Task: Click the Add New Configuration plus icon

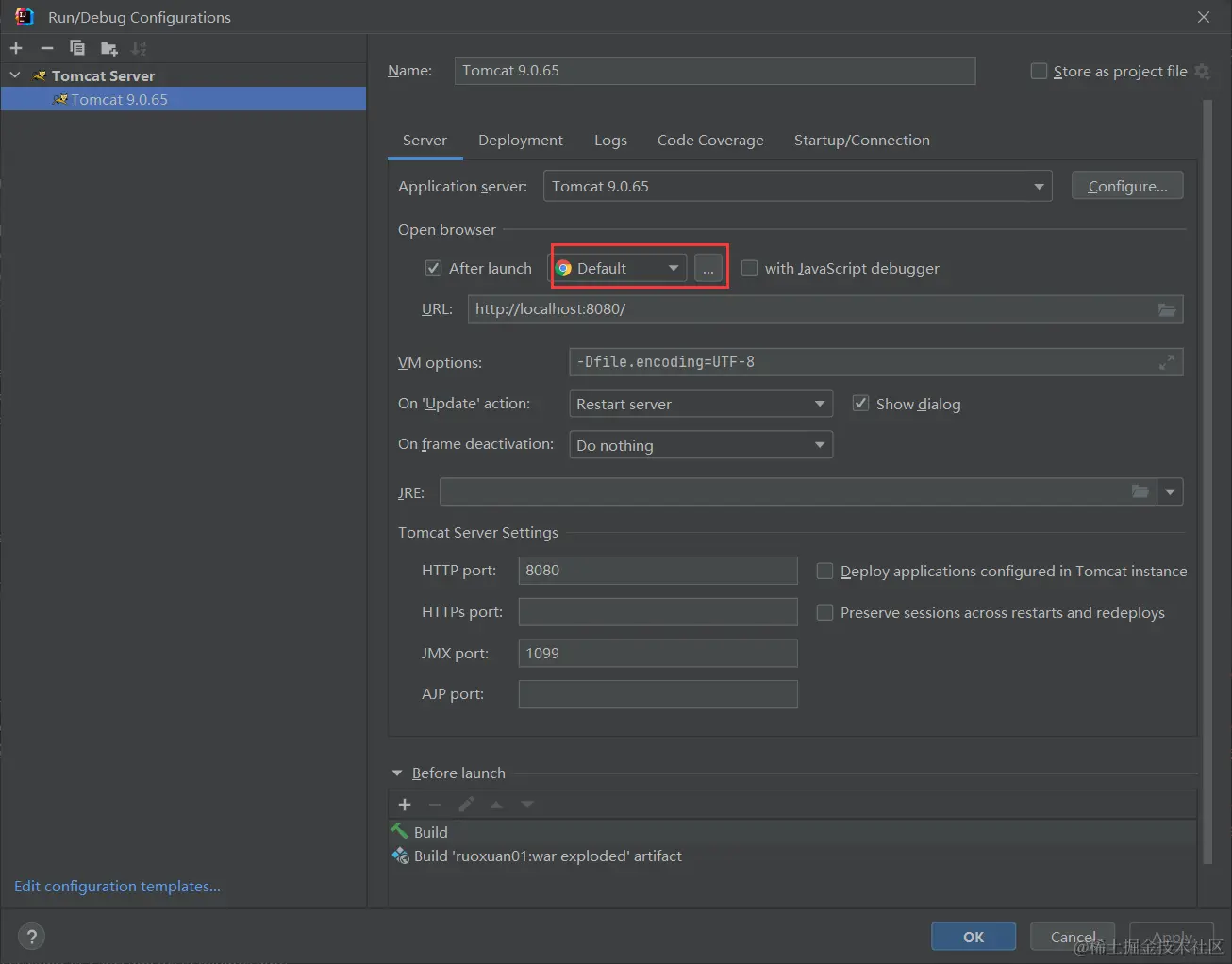Action: tap(16, 48)
